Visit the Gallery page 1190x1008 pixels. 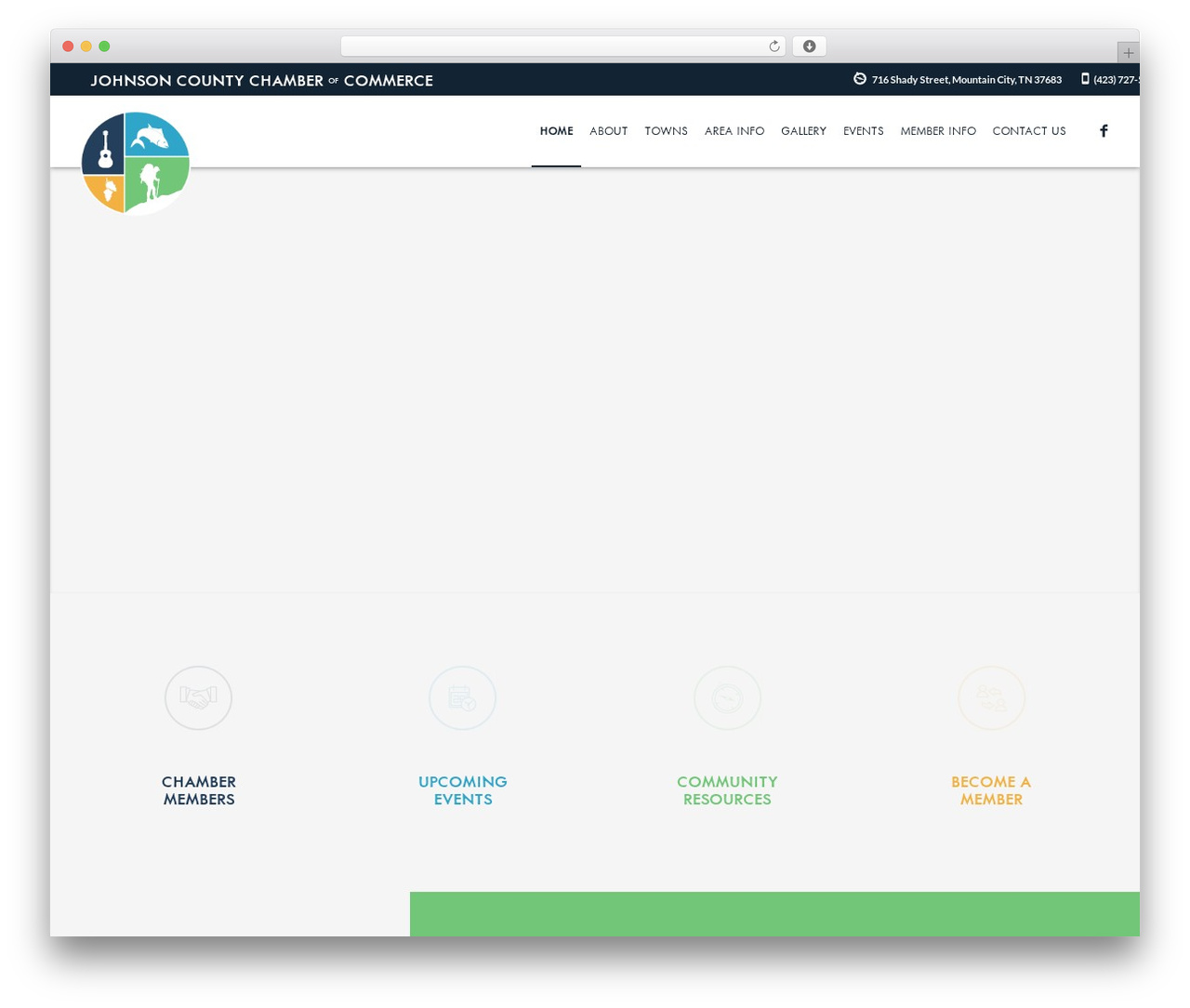(x=803, y=131)
